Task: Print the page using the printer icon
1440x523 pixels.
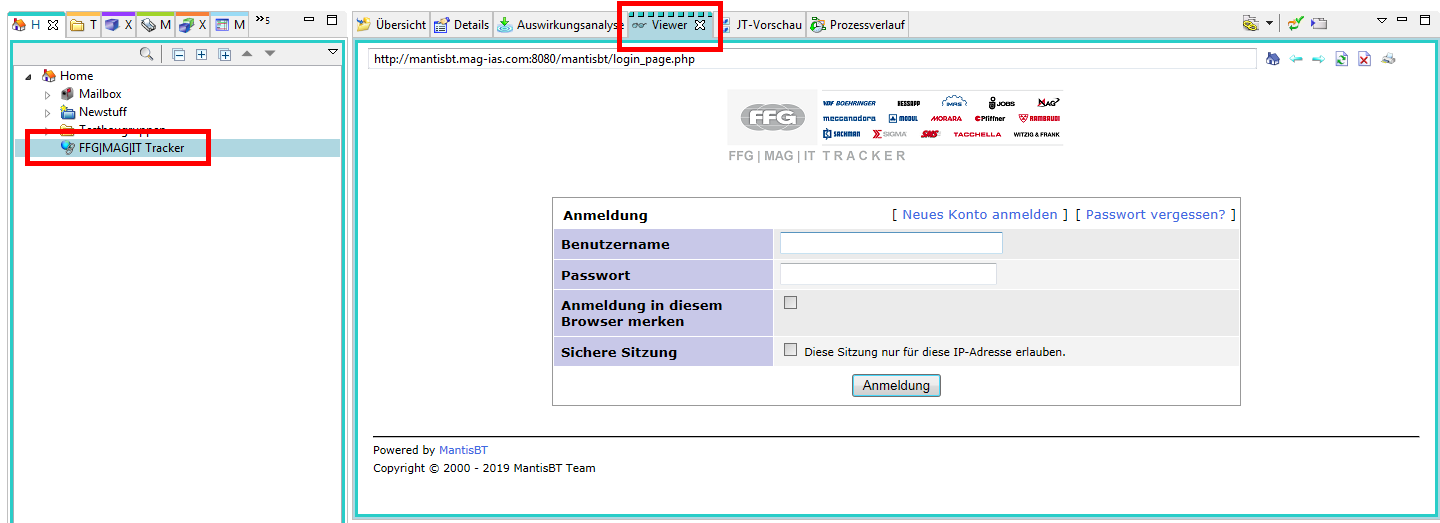Action: click(1388, 60)
